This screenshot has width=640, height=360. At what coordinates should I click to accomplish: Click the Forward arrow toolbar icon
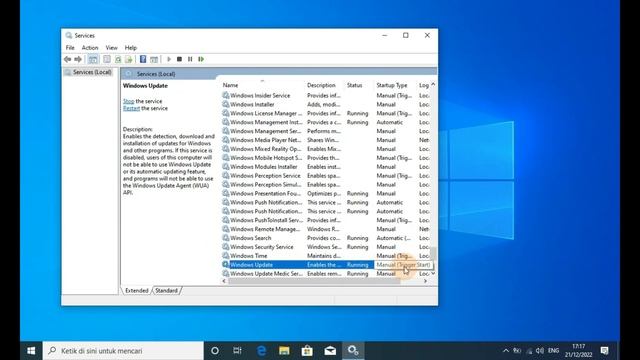[78, 59]
